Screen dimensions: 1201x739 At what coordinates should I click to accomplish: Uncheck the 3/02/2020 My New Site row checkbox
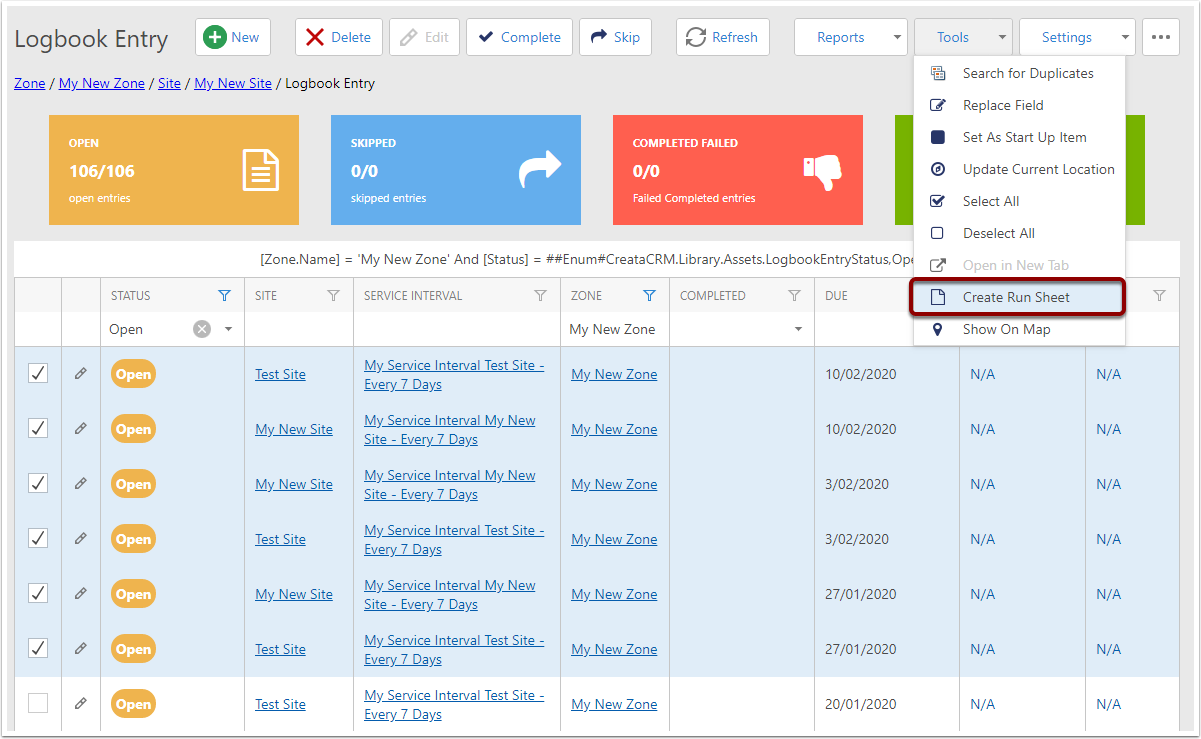pyautogui.click(x=38, y=483)
